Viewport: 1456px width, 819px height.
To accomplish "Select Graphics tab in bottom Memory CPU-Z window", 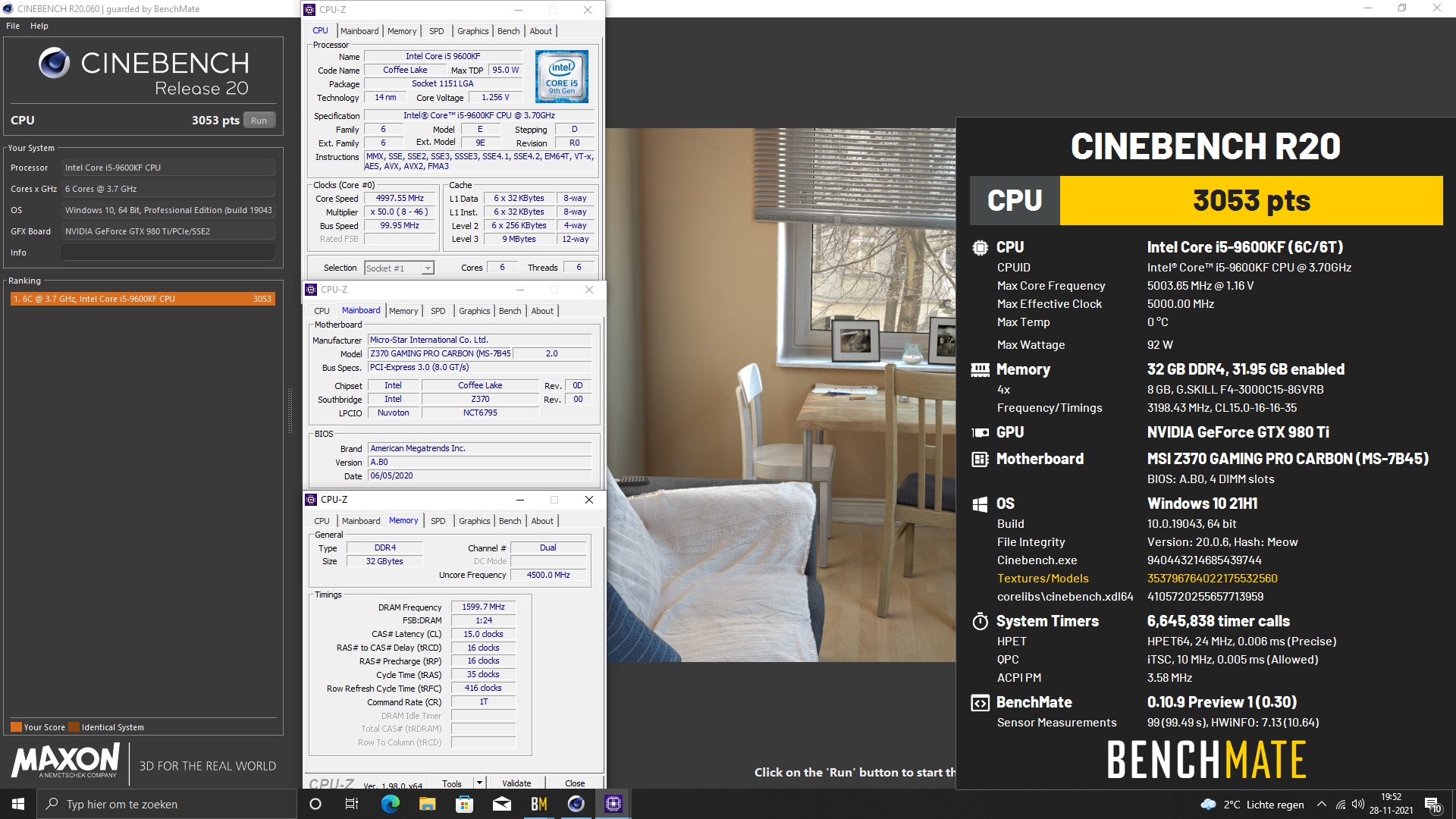I will [475, 521].
